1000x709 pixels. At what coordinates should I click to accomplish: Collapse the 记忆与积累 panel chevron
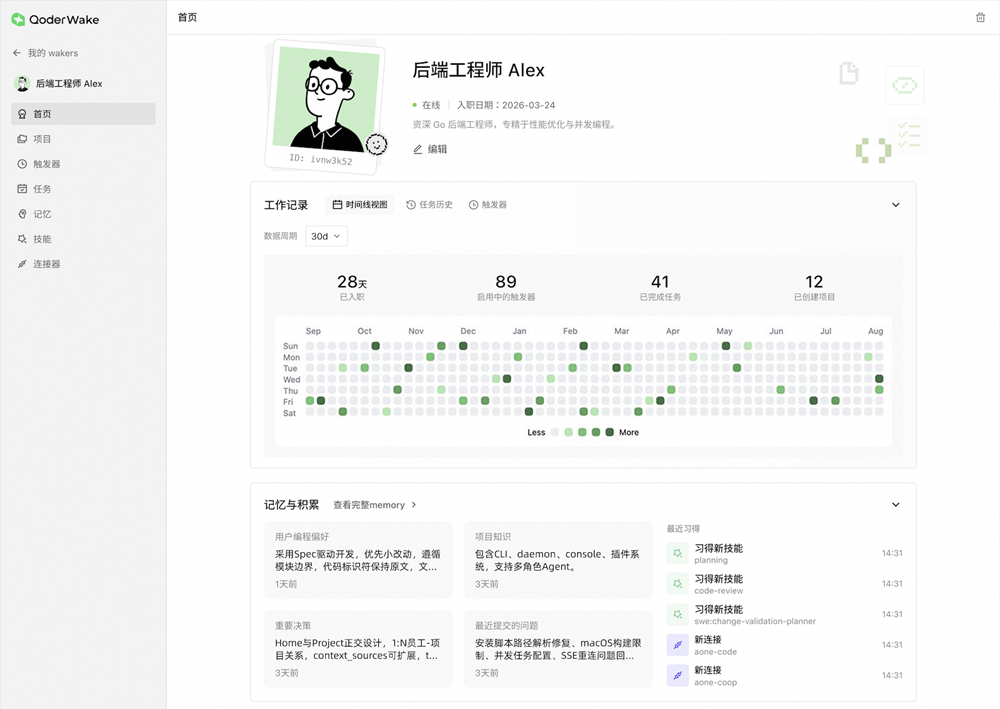pos(896,505)
